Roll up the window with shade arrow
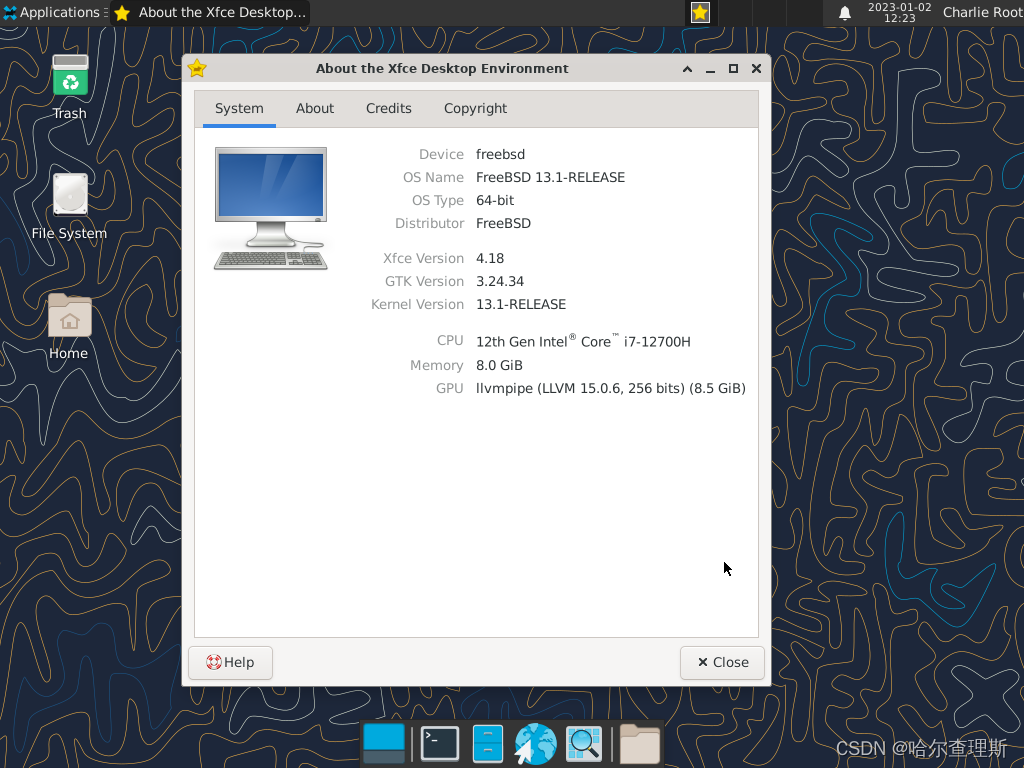This screenshot has height=768, width=1024. pos(688,69)
